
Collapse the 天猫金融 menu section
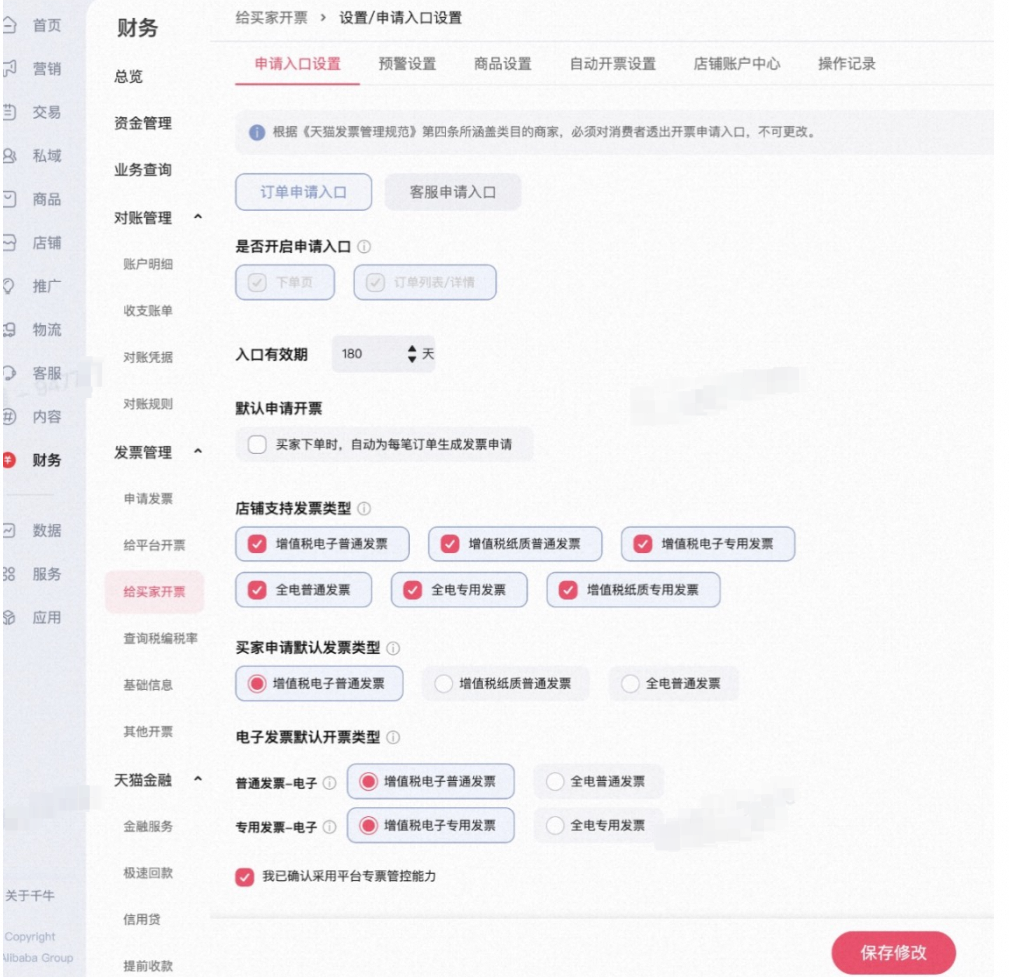(x=198, y=779)
